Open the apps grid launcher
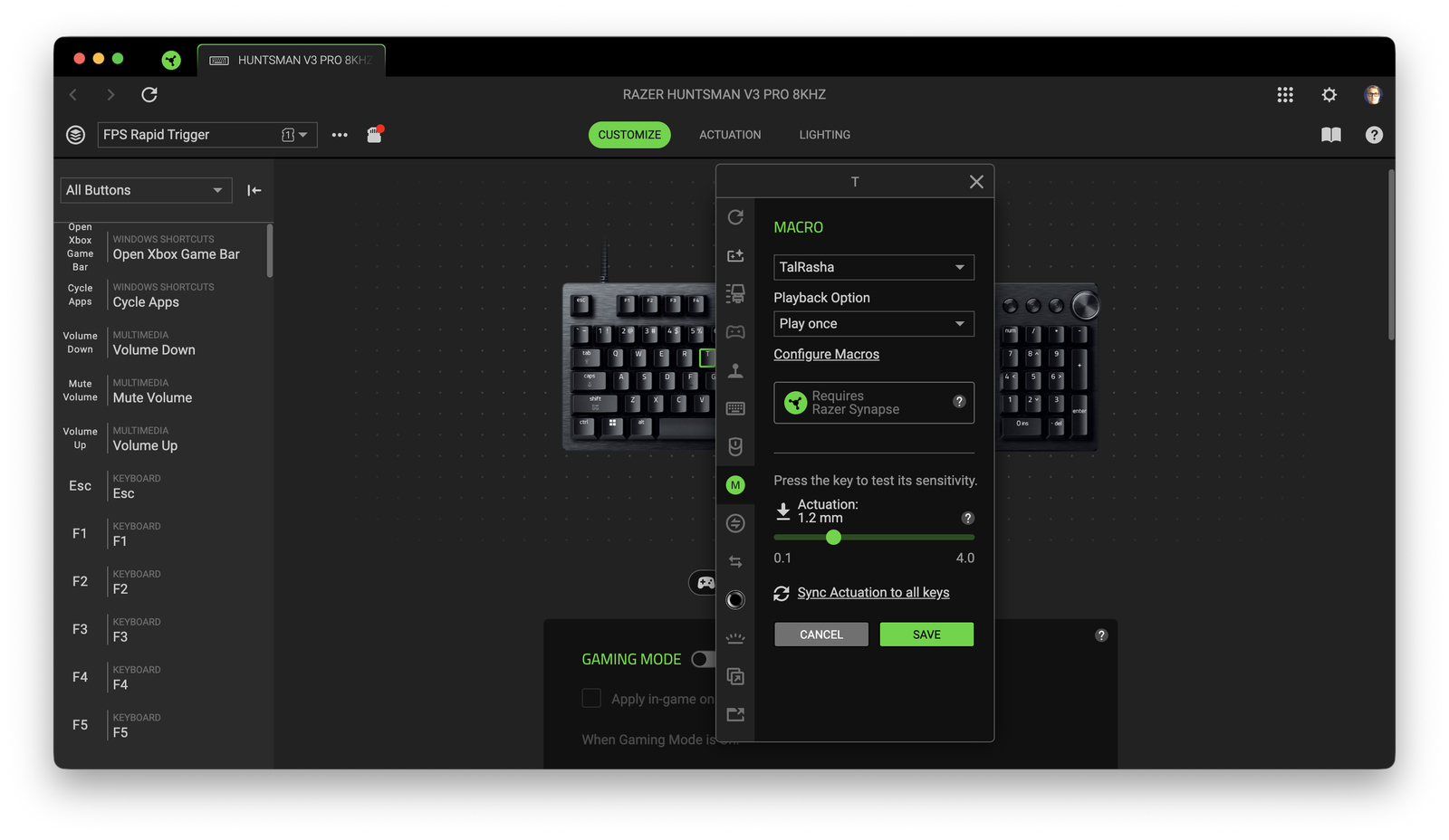The width and height of the screenshot is (1449, 840). [x=1285, y=94]
